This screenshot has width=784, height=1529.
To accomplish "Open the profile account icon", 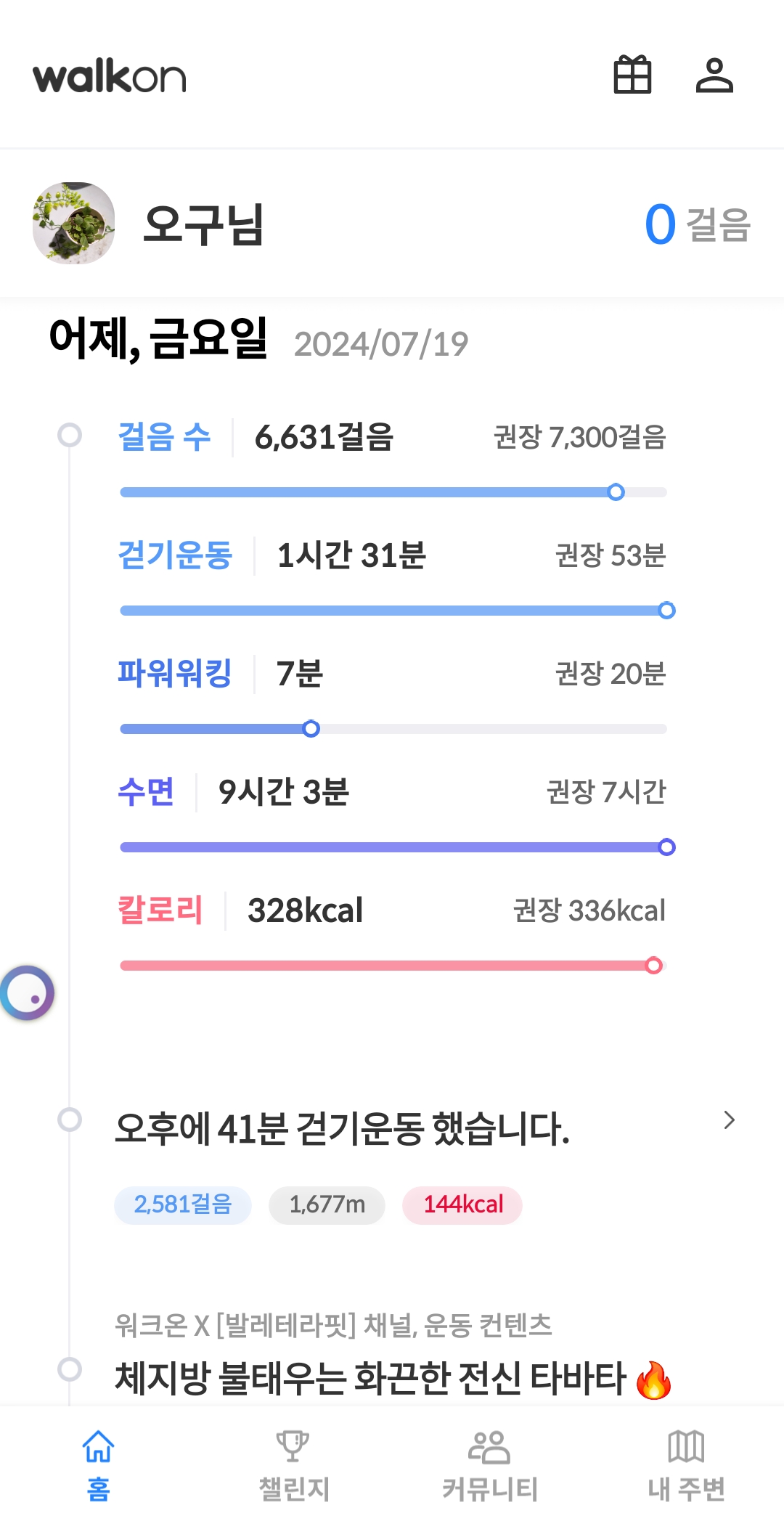I will pos(714,76).
